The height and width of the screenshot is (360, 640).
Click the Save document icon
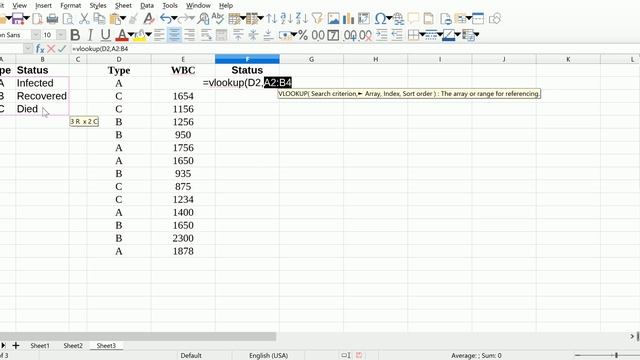click(18, 19)
